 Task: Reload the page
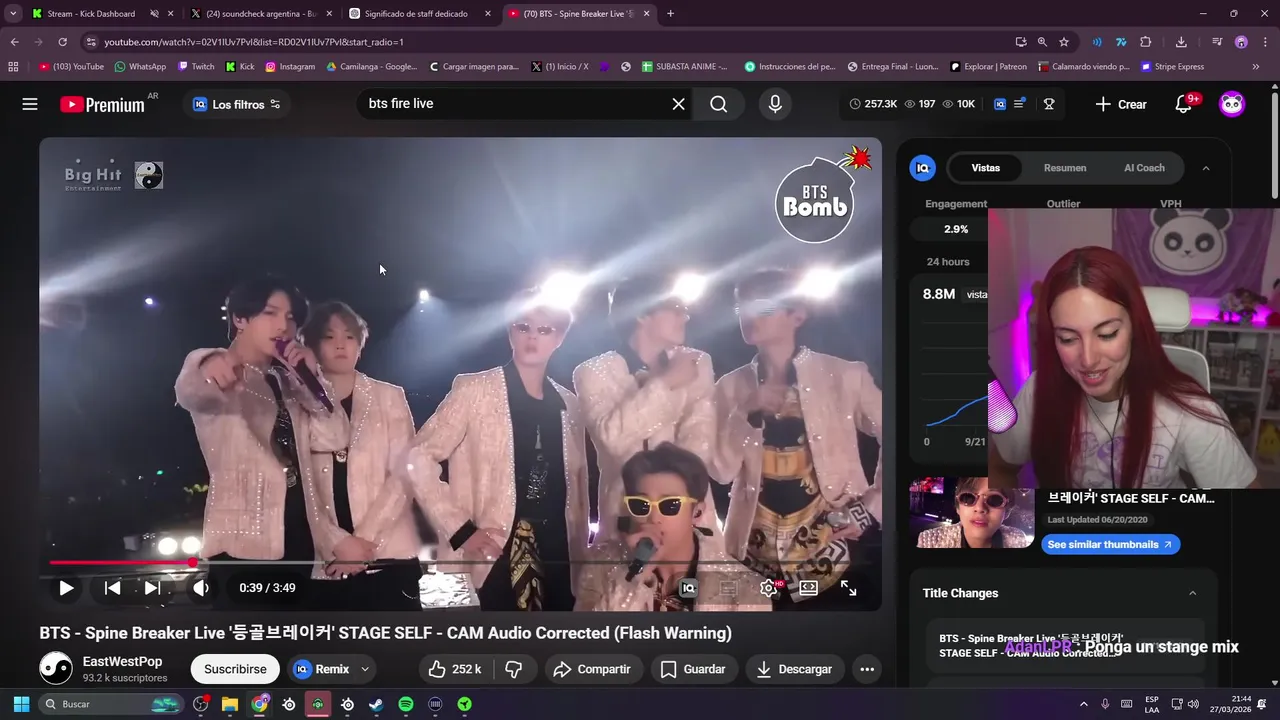(62, 42)
